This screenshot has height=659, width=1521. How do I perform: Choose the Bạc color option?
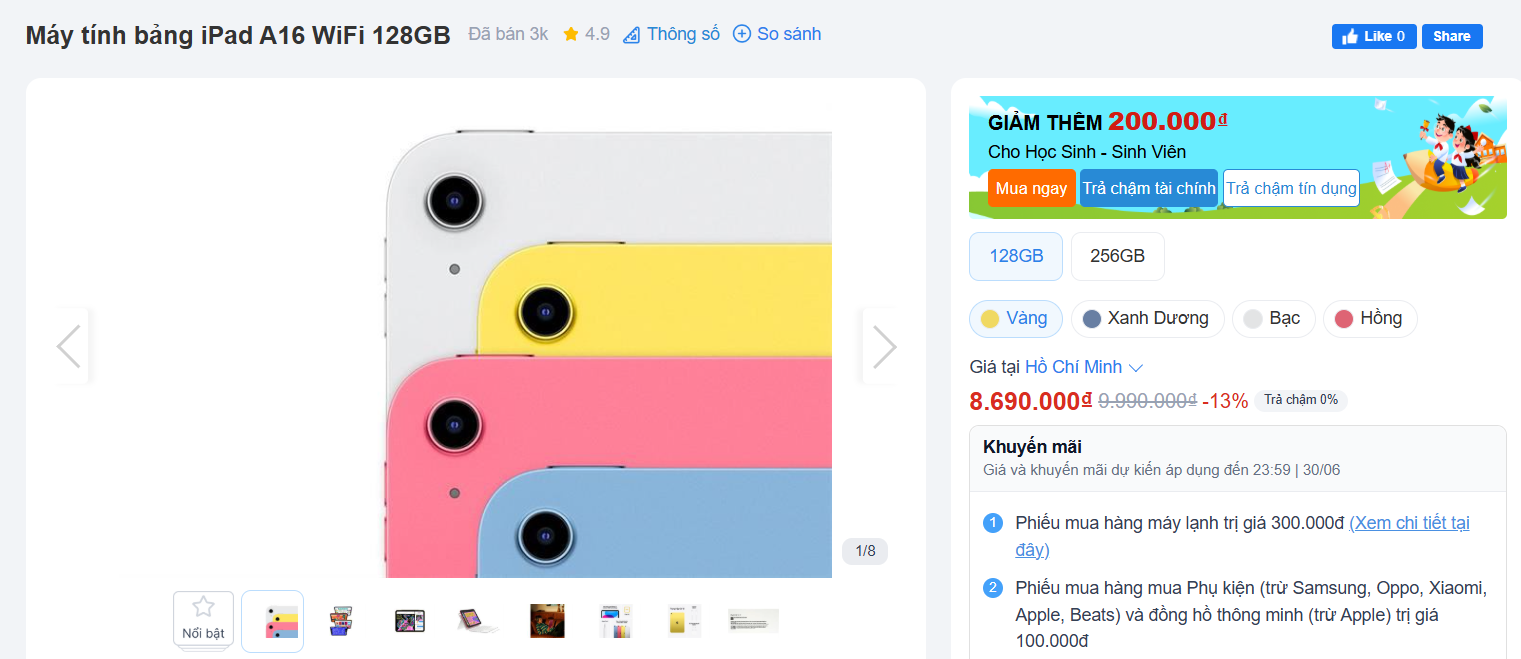(x=1273, y=318)
